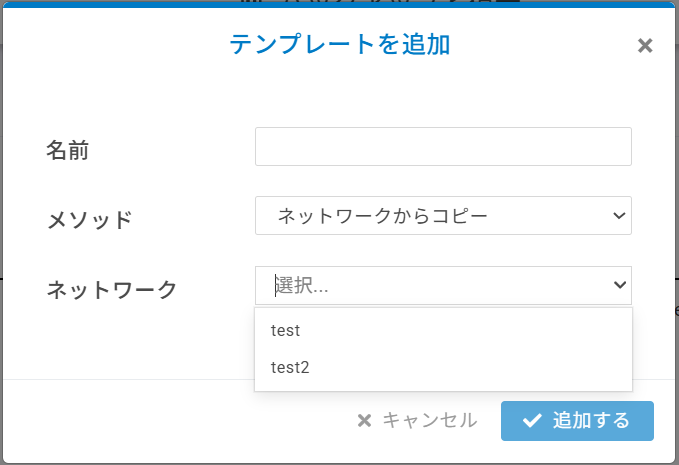Click the X icon beside キャンセル
679x465 pixels.
(x=364, y=421)
